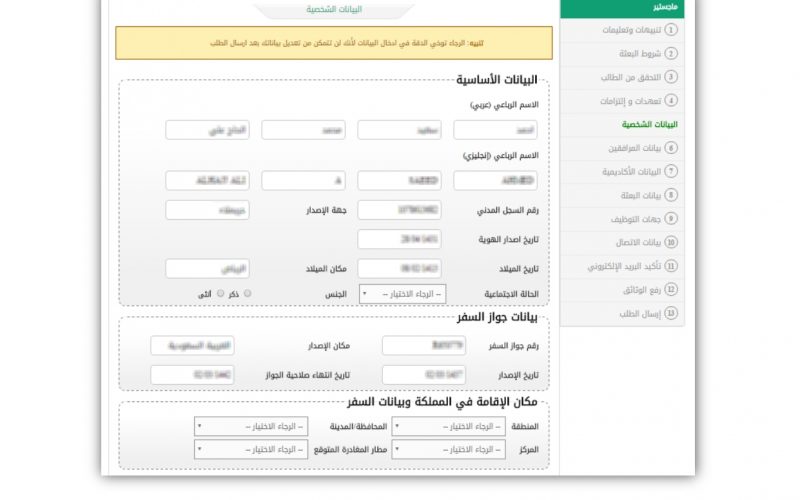Go to رفع الوثائق step
Image resolution: width=800 pixels, height=500 pixels.
[622, 289]
